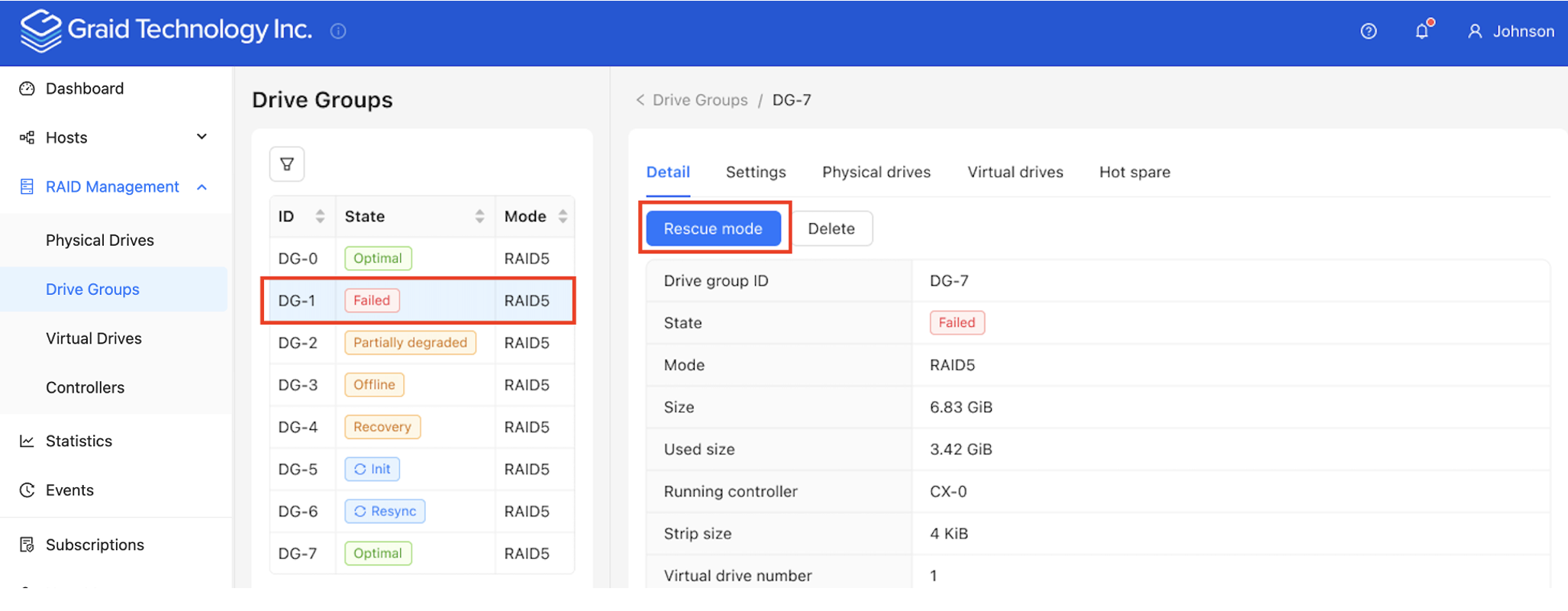Click the Drive group ID value DG-7

[949, 280]
